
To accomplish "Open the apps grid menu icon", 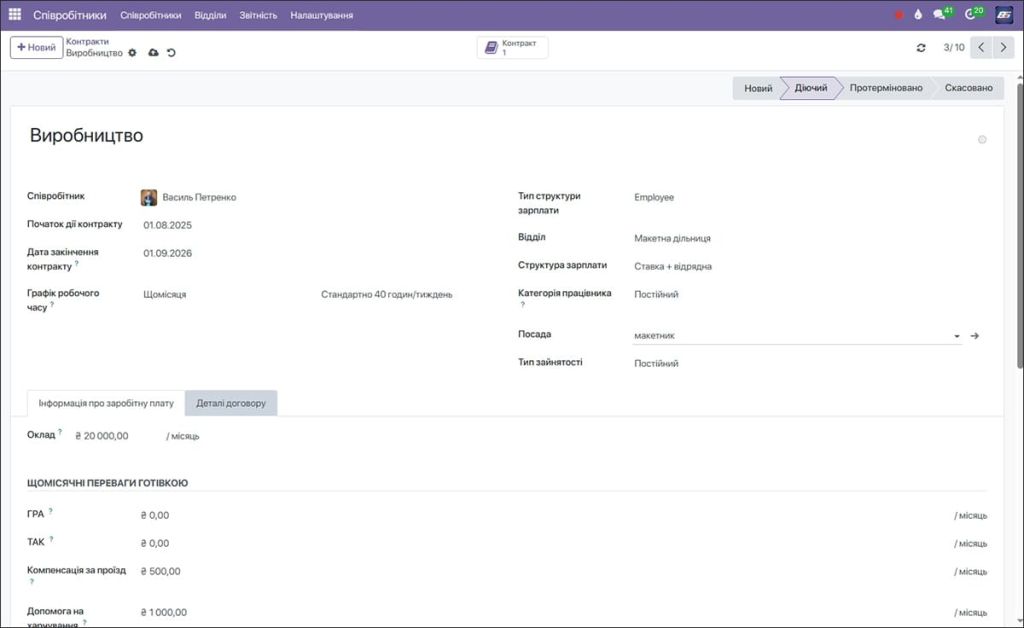I will pos(12,14).
